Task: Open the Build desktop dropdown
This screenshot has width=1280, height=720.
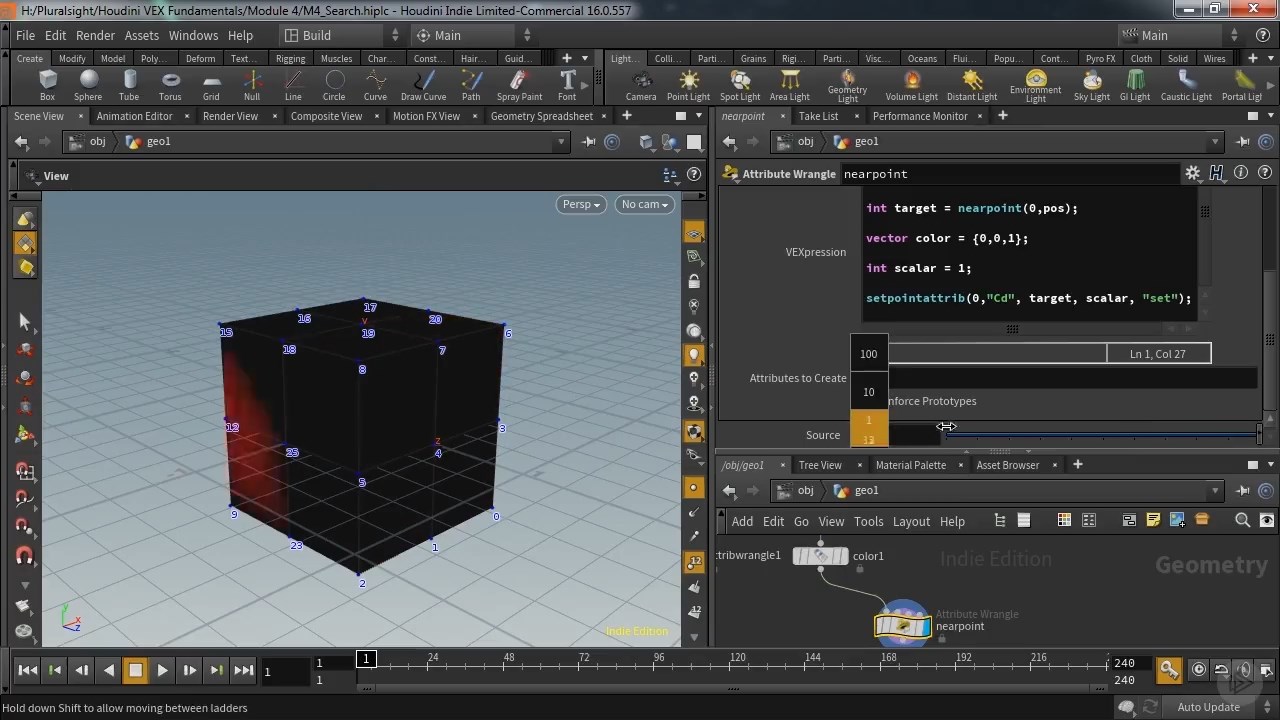Action: tap(340, 35)
